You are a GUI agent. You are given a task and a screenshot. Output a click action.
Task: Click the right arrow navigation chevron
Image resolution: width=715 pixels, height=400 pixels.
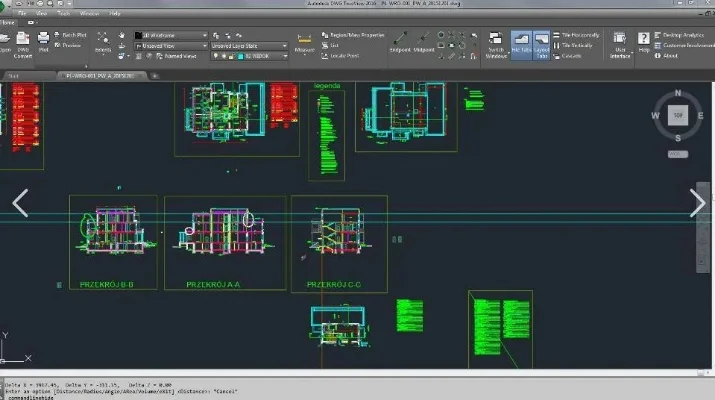pyautogui.click(x=697, y=202)
